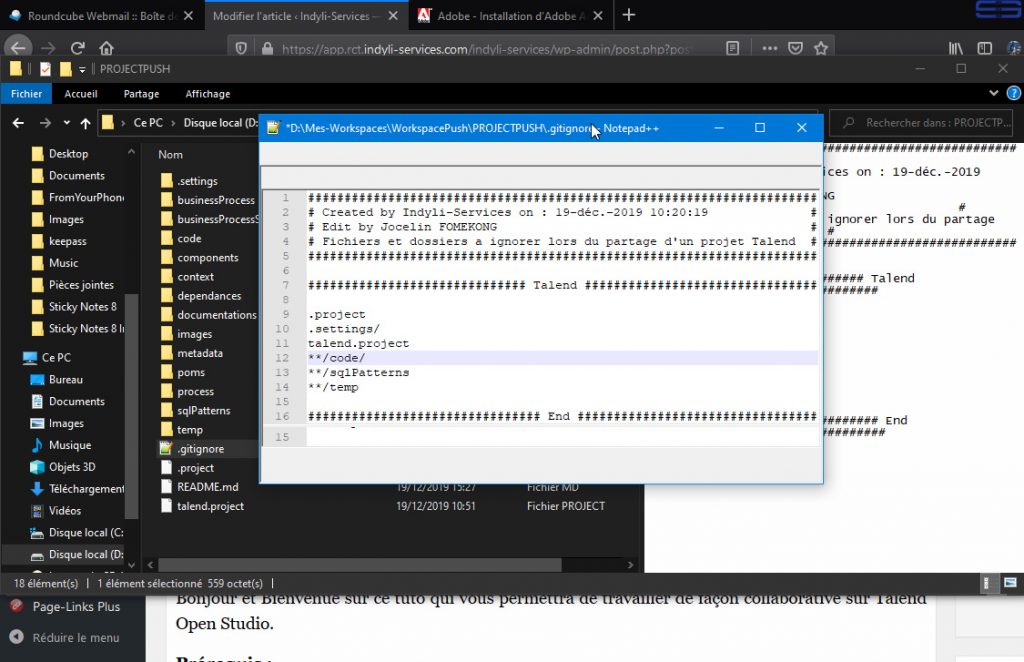
Task: Click the Rechercher dans PROJECTPUSH search box
Action: pyautogui.click(x=921, y=123)
